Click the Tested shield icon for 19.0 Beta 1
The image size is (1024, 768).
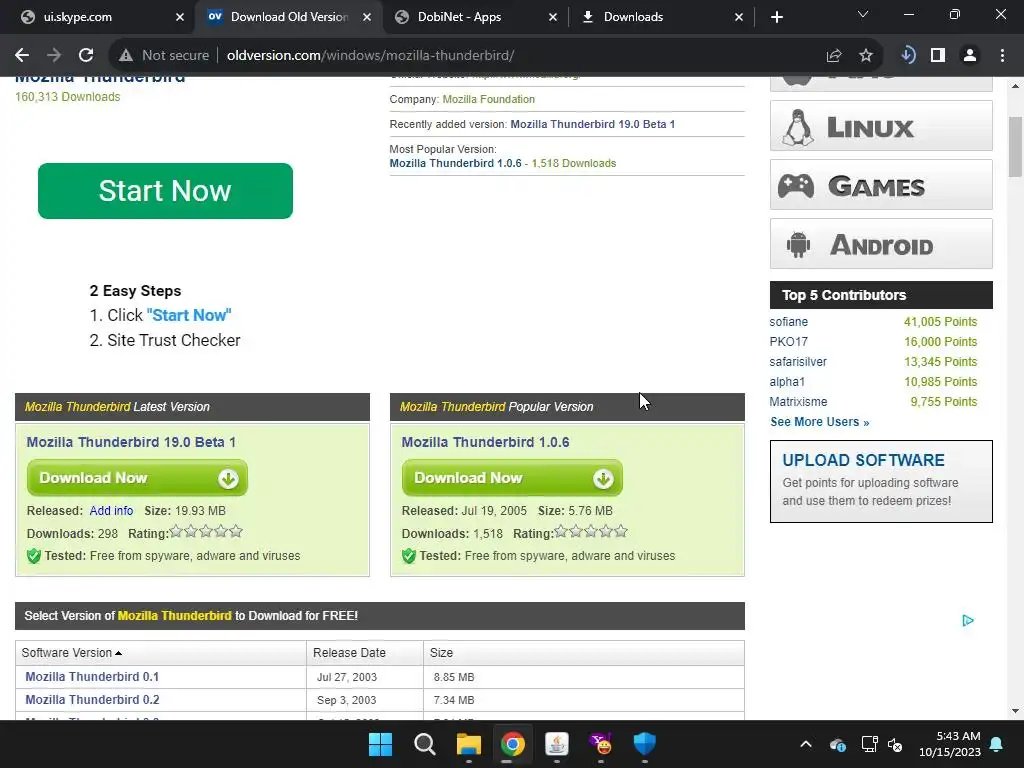(x=34, y=556)
